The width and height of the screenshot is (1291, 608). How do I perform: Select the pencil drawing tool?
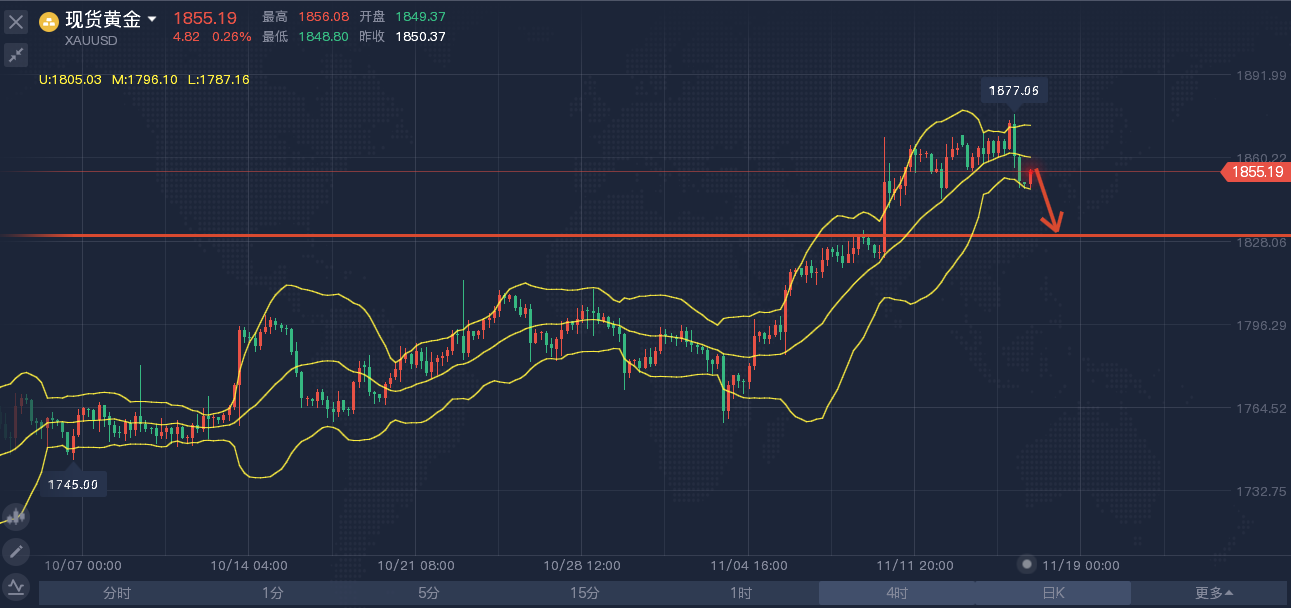[x=16, y=551]
